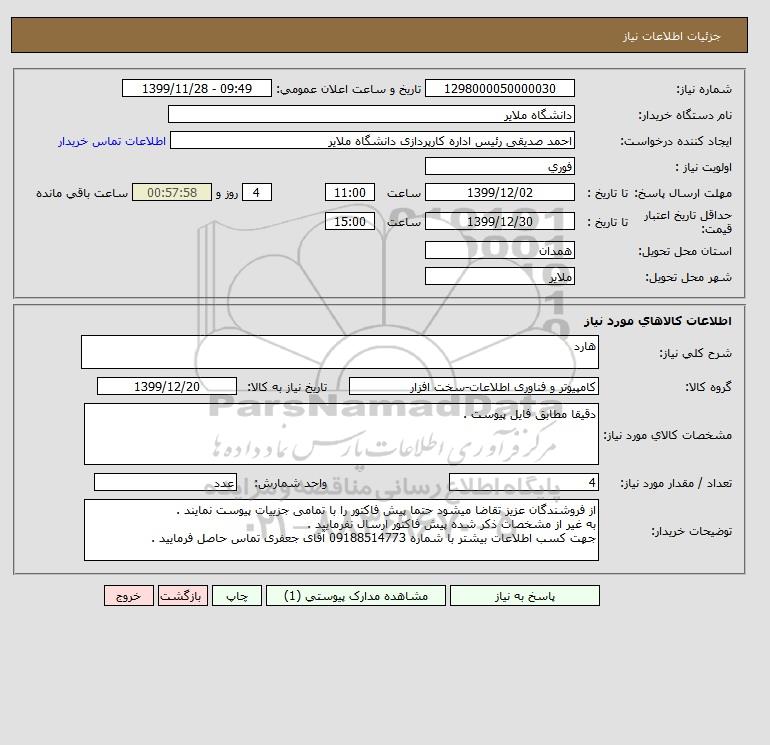Click the need date field 1399/12/20
The height and width of the screenshot is (745, 770).
pos(167,386)
